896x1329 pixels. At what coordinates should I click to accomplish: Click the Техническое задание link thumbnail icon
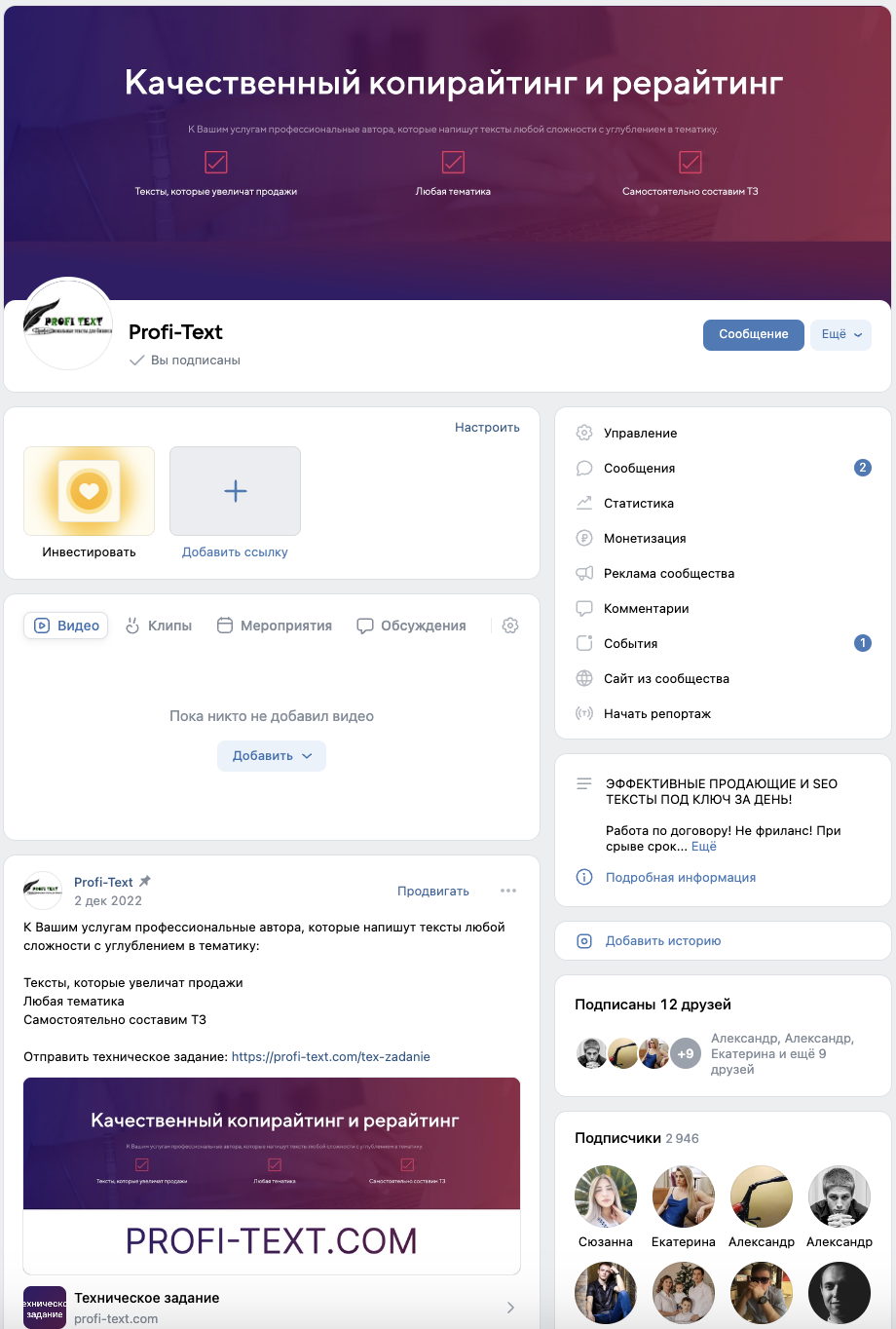tap(45, 1308)
